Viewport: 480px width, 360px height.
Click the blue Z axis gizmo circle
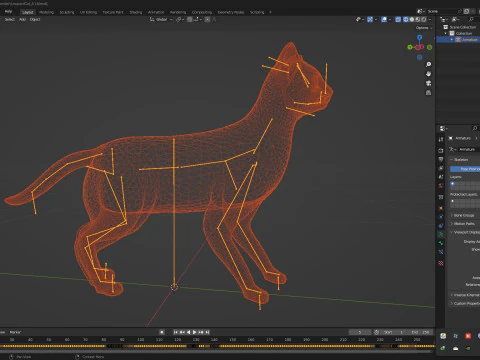click(x=420, y=37)
